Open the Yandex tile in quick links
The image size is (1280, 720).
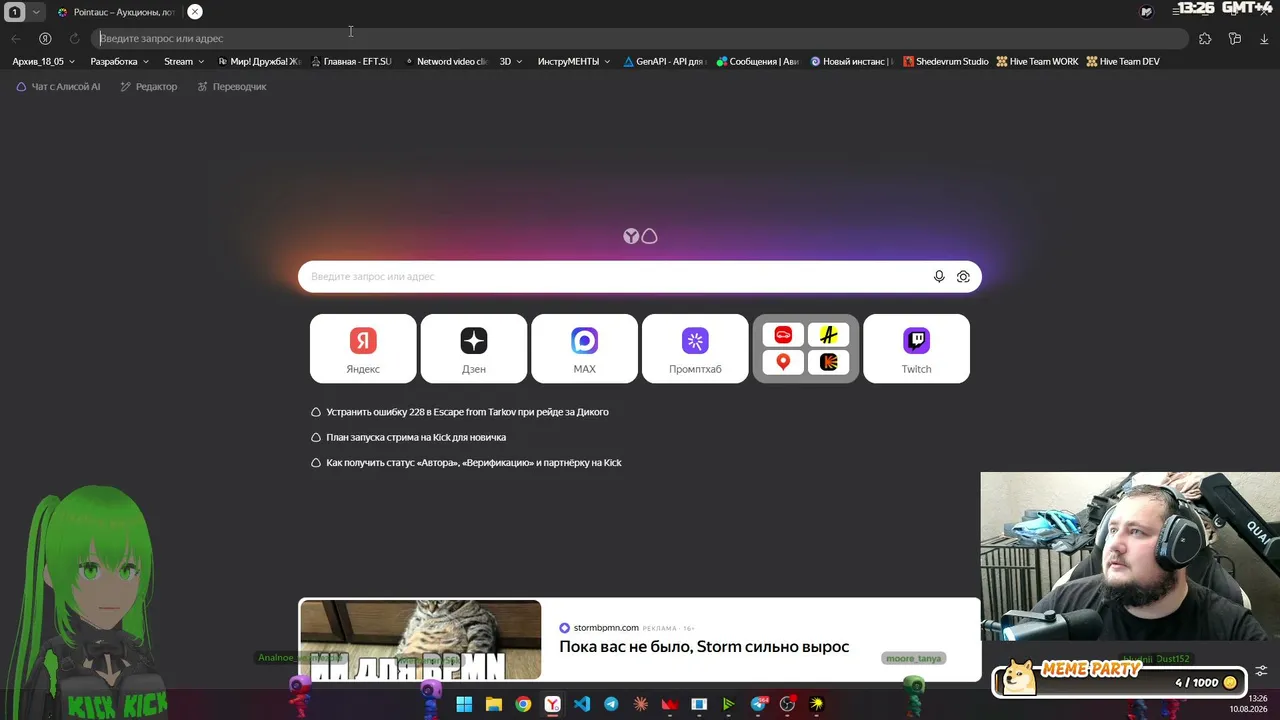pyautogui.click(x=363, y=348)
